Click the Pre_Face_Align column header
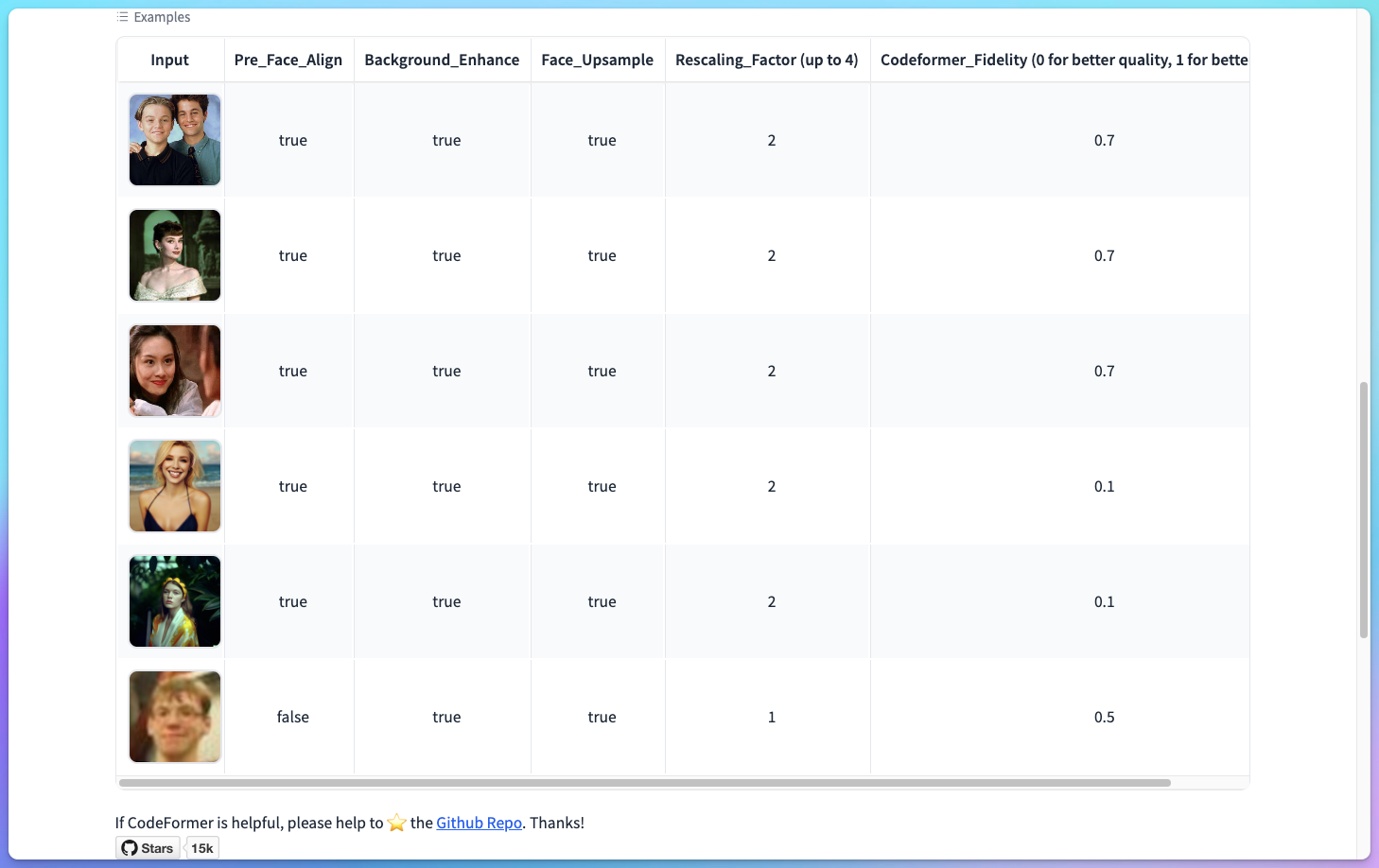 (x=288, y=60)
